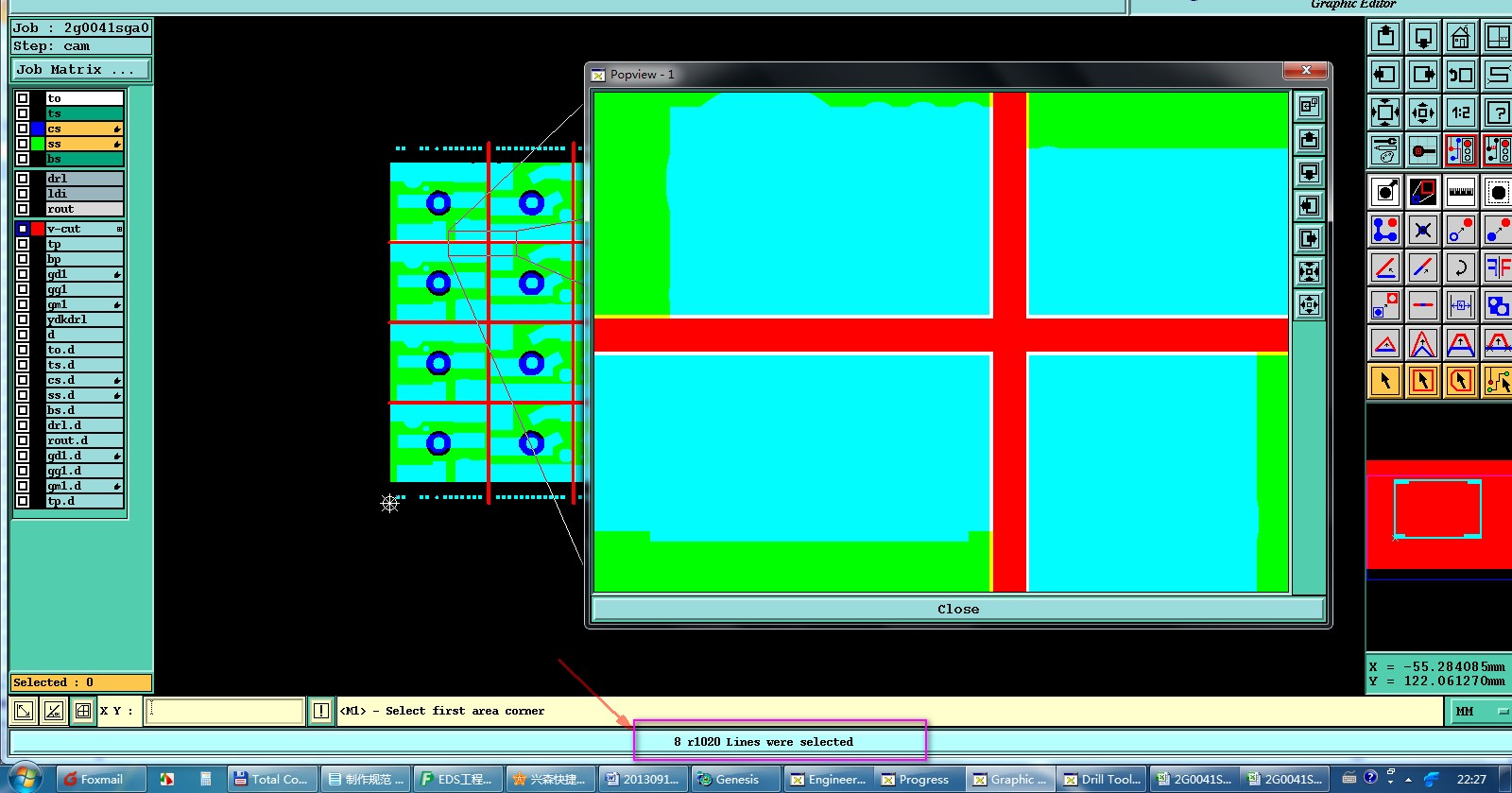Click the zoom in expand arrows icon
Image resolution: width=1512 pixels, height=793 pixels.
point(1385,112)
